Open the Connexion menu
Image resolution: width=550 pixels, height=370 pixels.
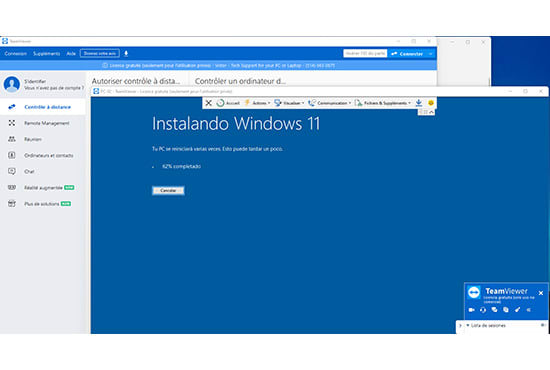[x=15, y=54]
